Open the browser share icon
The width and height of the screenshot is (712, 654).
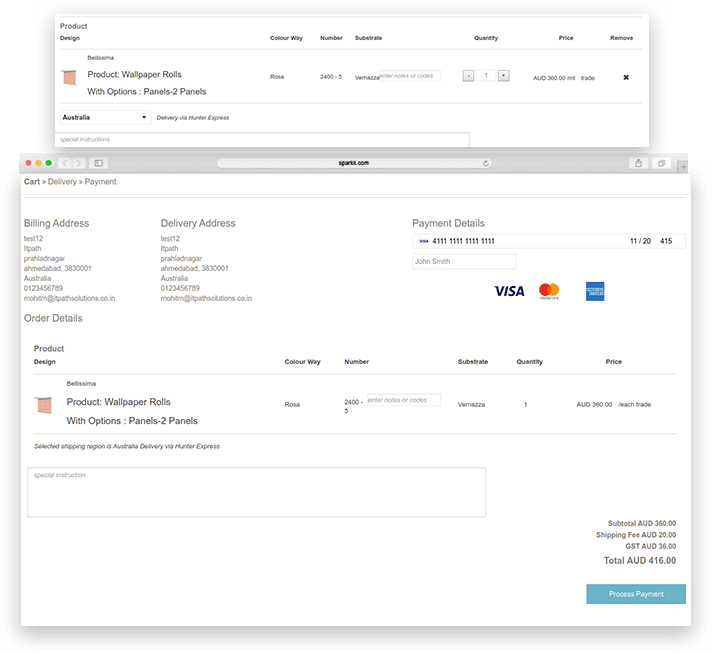click(x=637, y=163)
